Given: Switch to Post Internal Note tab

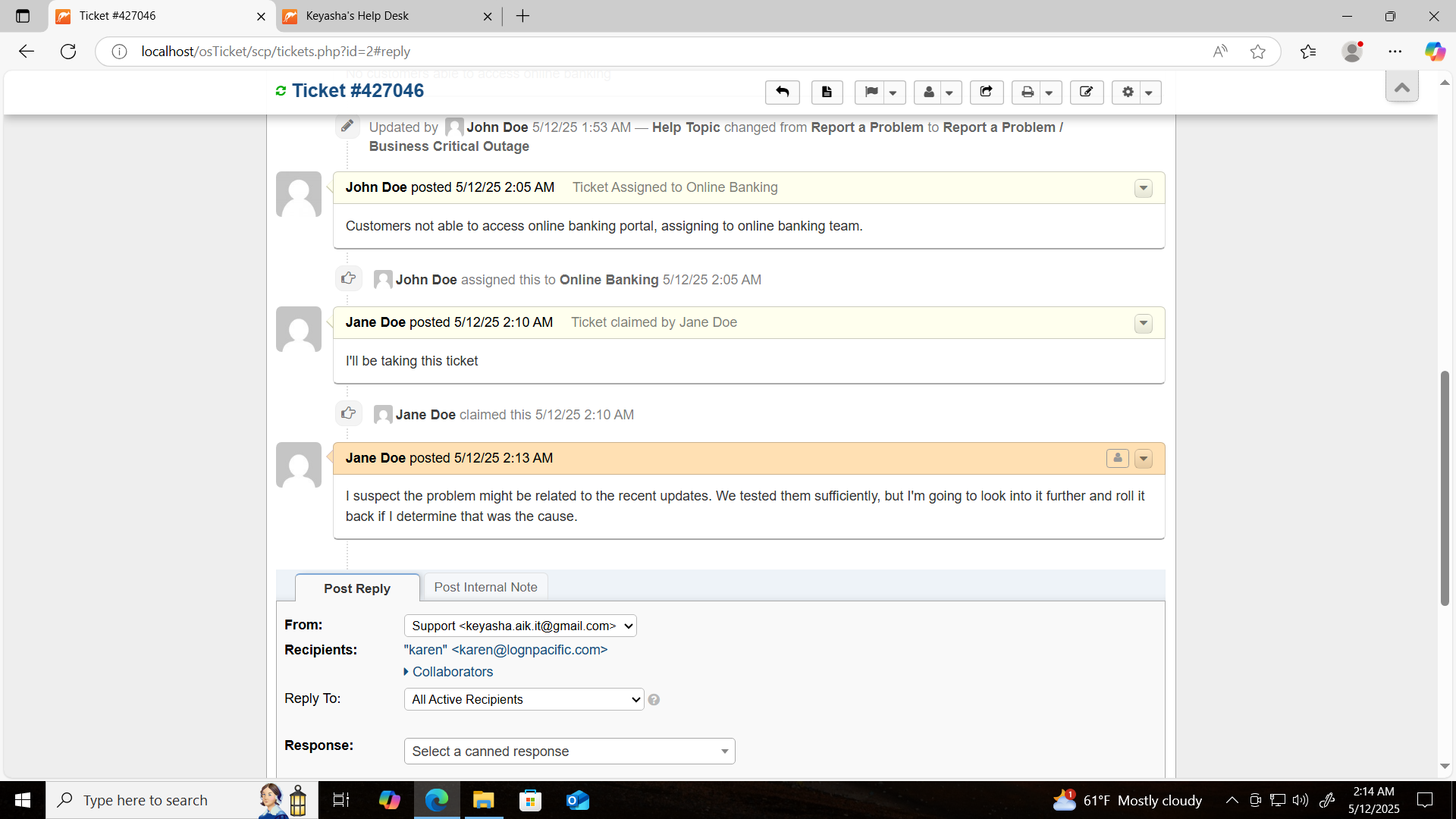Looking at the screenshot, I should point(485,587).
